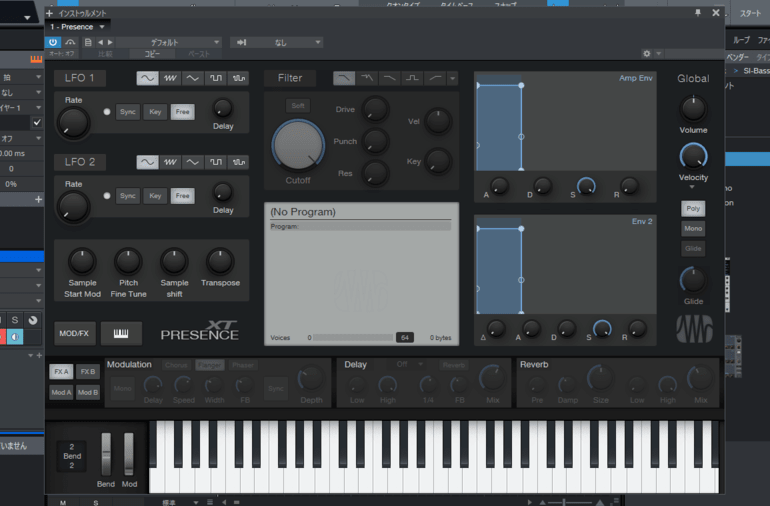The height and width of the screenshot is (506, 770).
Task: Show the on-screen keyboard with the piano icon
Action: pos(121,333)
